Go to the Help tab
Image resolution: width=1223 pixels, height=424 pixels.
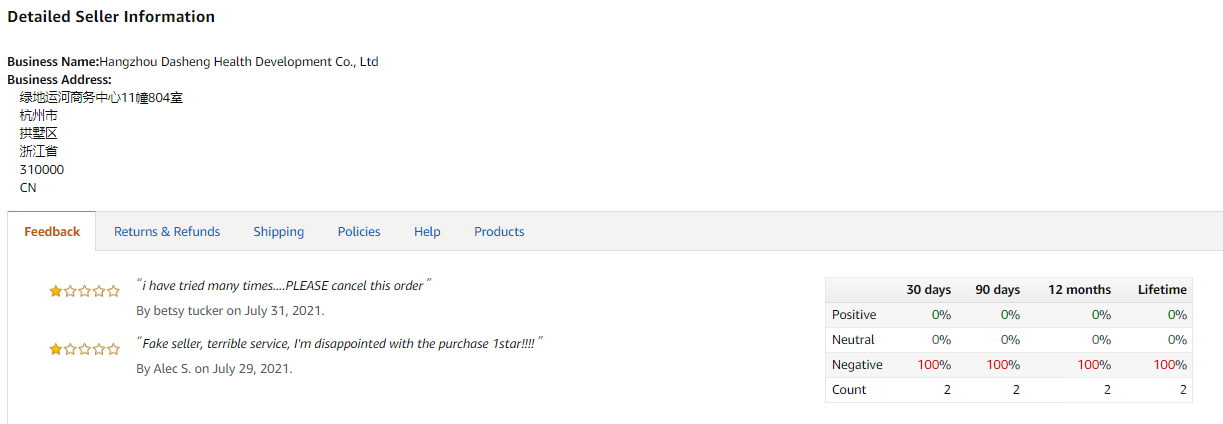tap(427, 232)
